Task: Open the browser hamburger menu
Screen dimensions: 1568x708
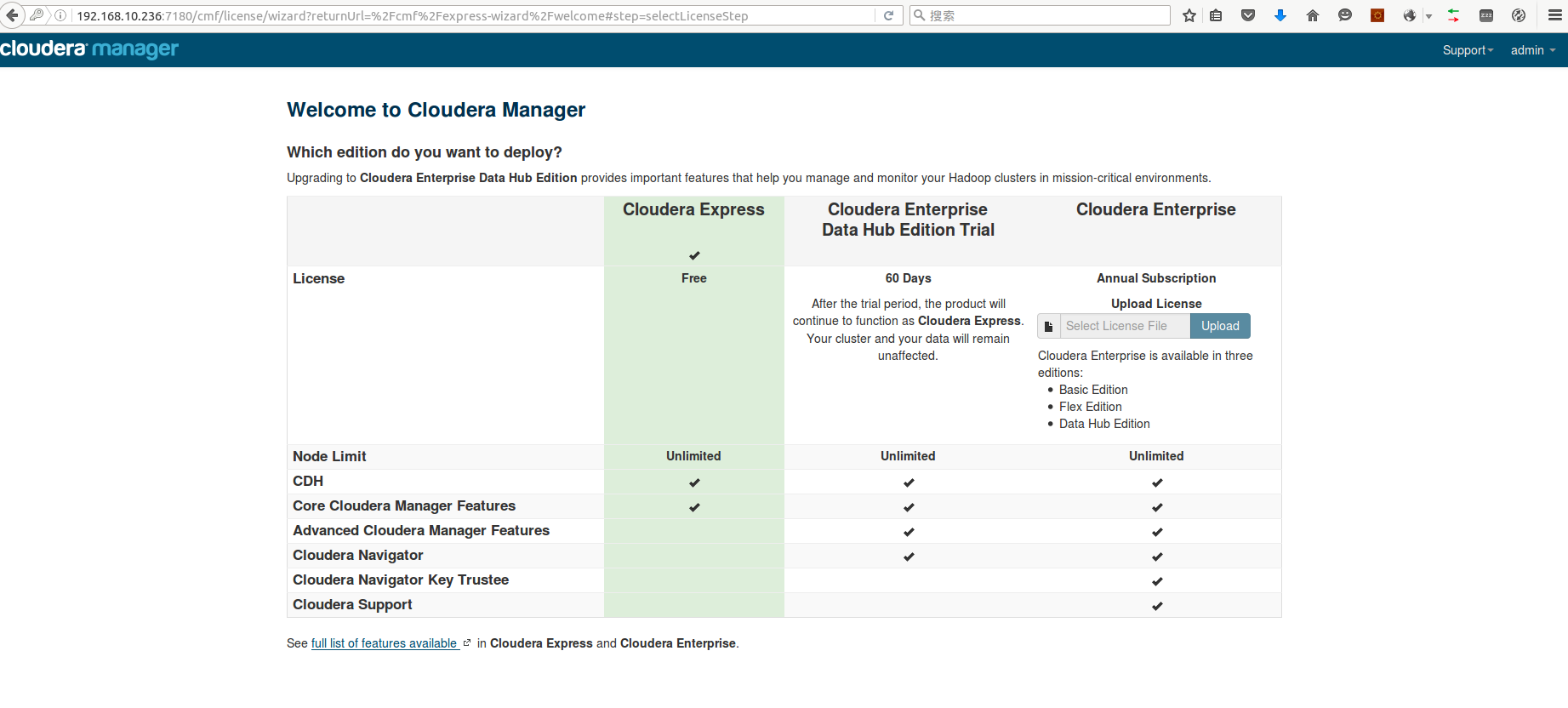Action: click(1555, 15)
